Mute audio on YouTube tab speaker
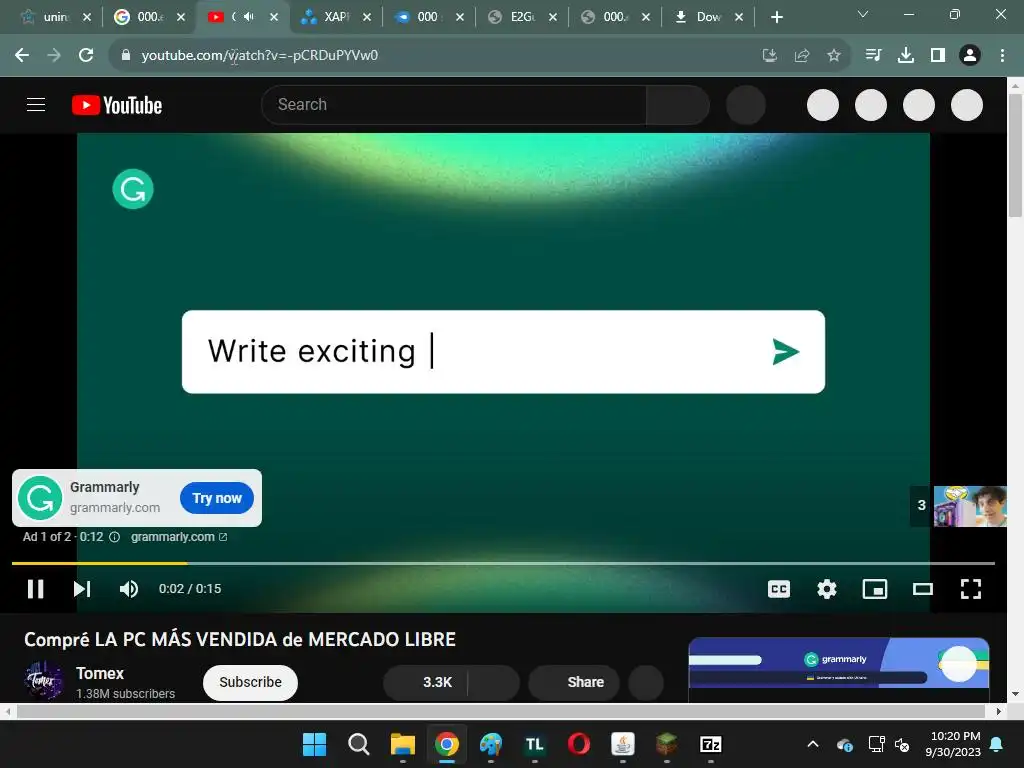 click(x=249, y=17)
